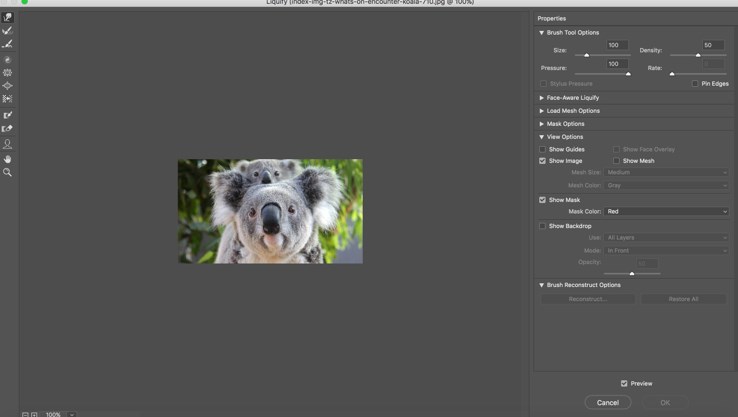The image size is (738, 417).
Task: Select the Thaw Mask tool
Action: point(8,128)
